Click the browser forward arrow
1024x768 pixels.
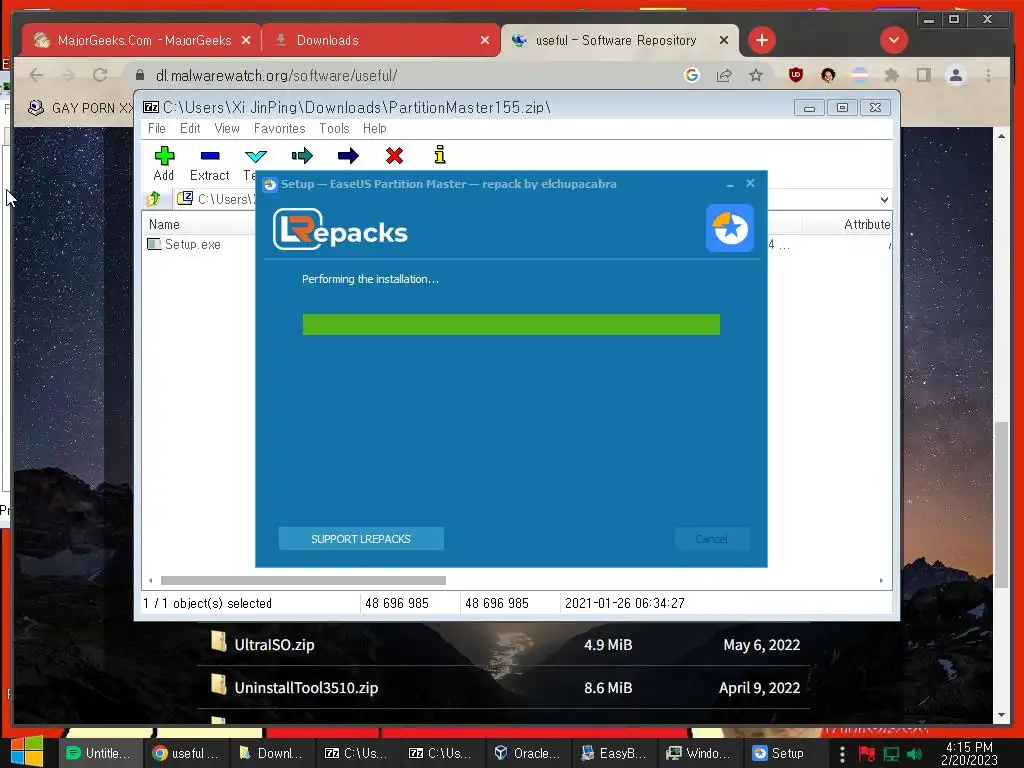pos(68,76)
